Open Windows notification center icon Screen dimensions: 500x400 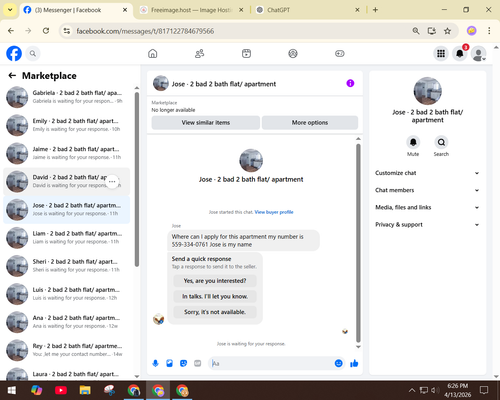pyautogui.click(x=484, y=390)
